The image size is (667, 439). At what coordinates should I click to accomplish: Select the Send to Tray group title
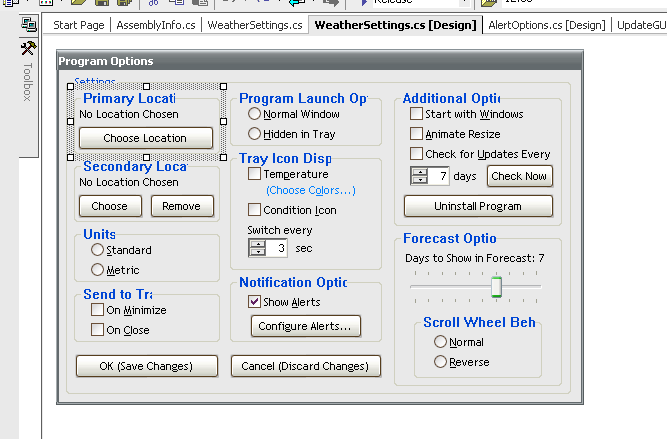coord(118,294)
